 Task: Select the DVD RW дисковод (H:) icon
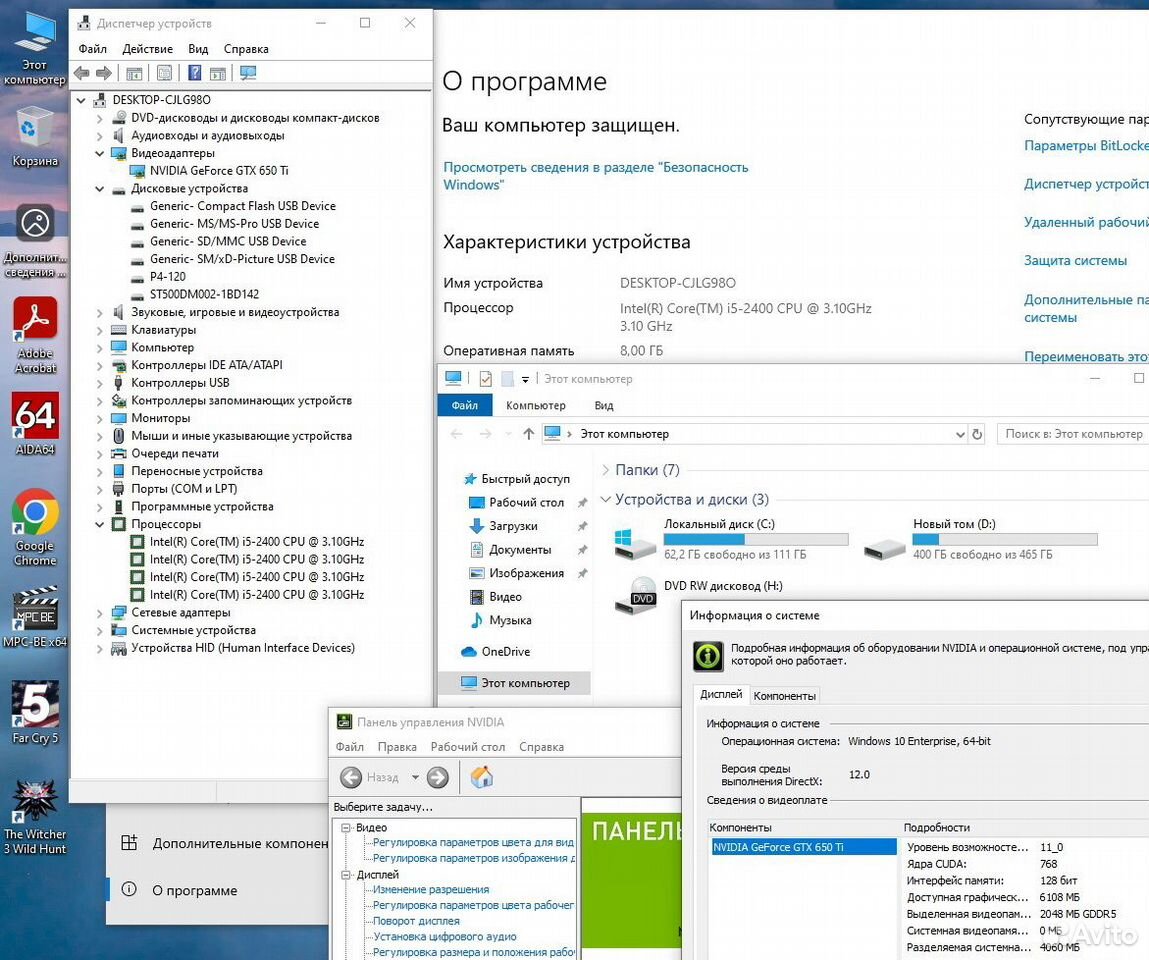tap(635, 594)
